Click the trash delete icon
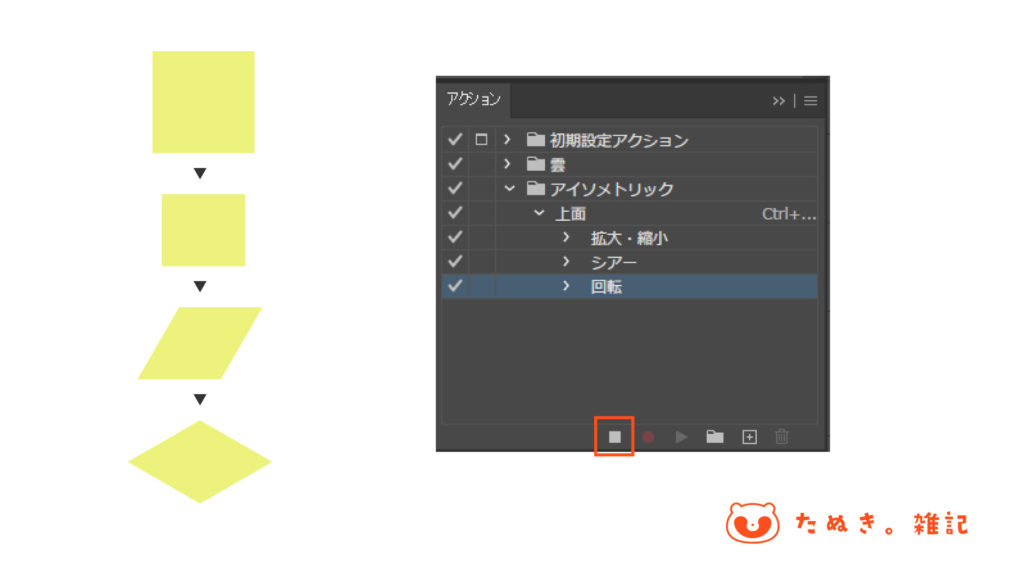Screen dimensions: 1024x576 coord(782,437)
